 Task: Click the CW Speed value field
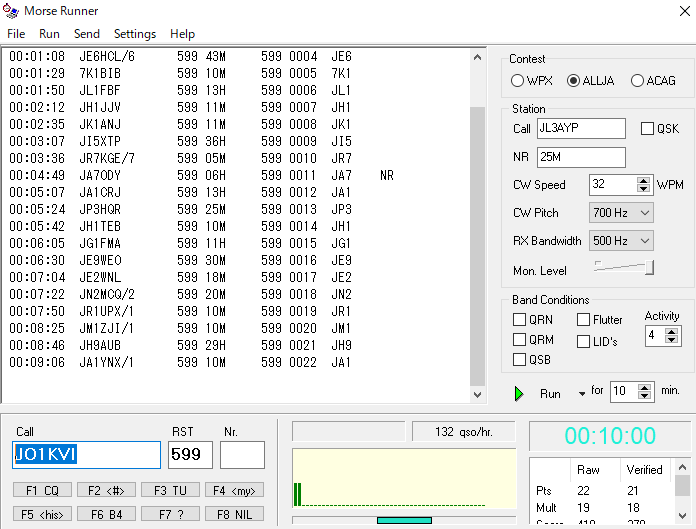[x=613, y=185]
